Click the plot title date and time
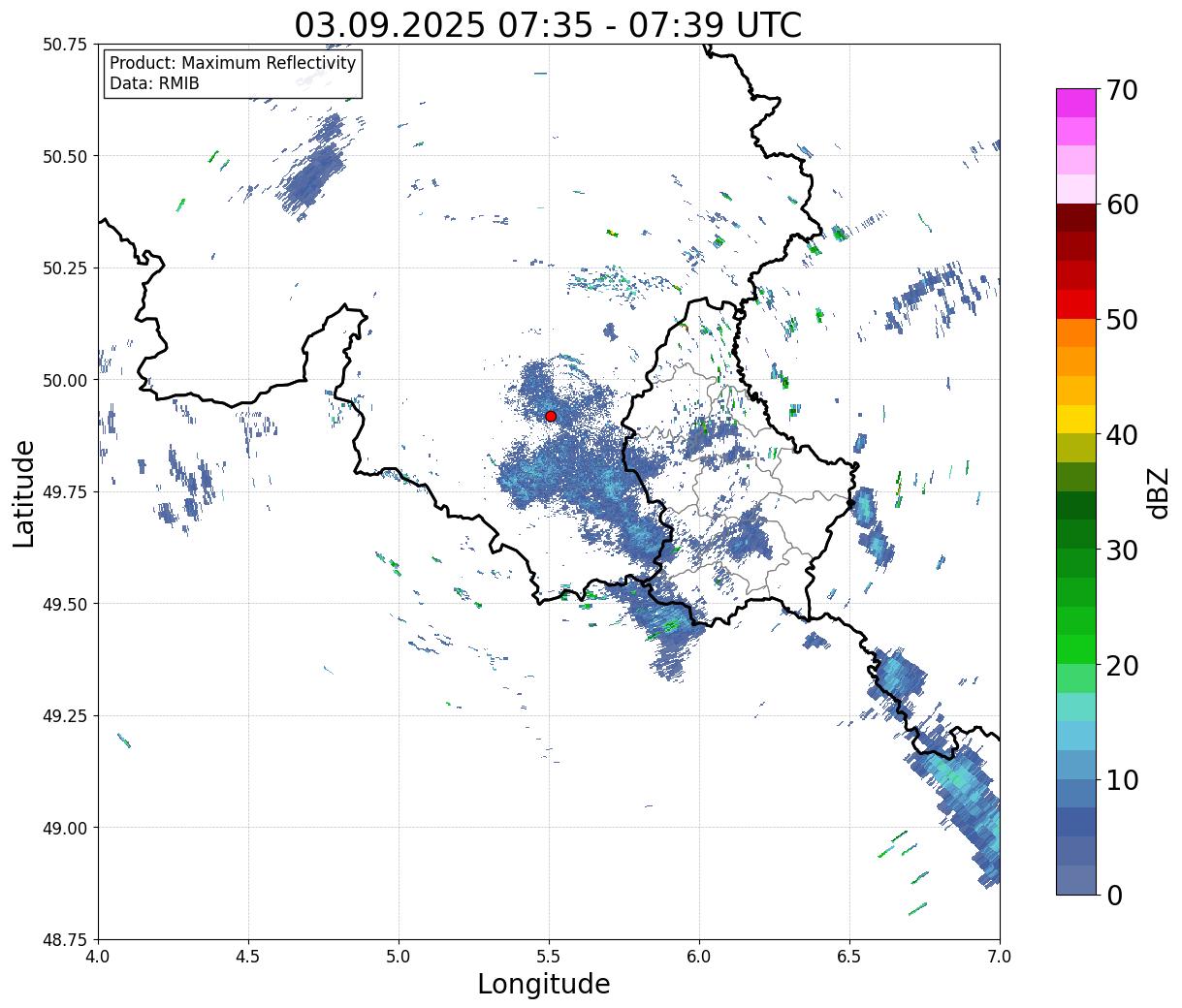This screenshot has width=1182, height=1008. (548, 24)
